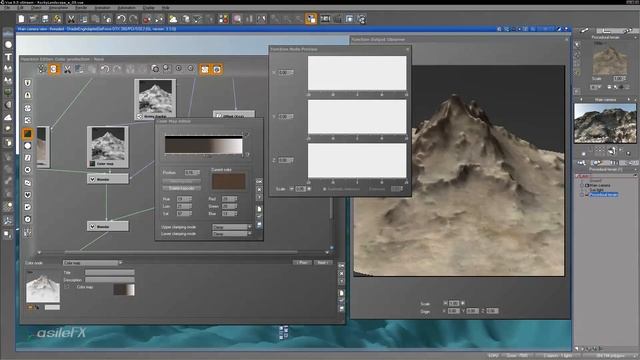Click the Title field in node properties

point(109,272)
